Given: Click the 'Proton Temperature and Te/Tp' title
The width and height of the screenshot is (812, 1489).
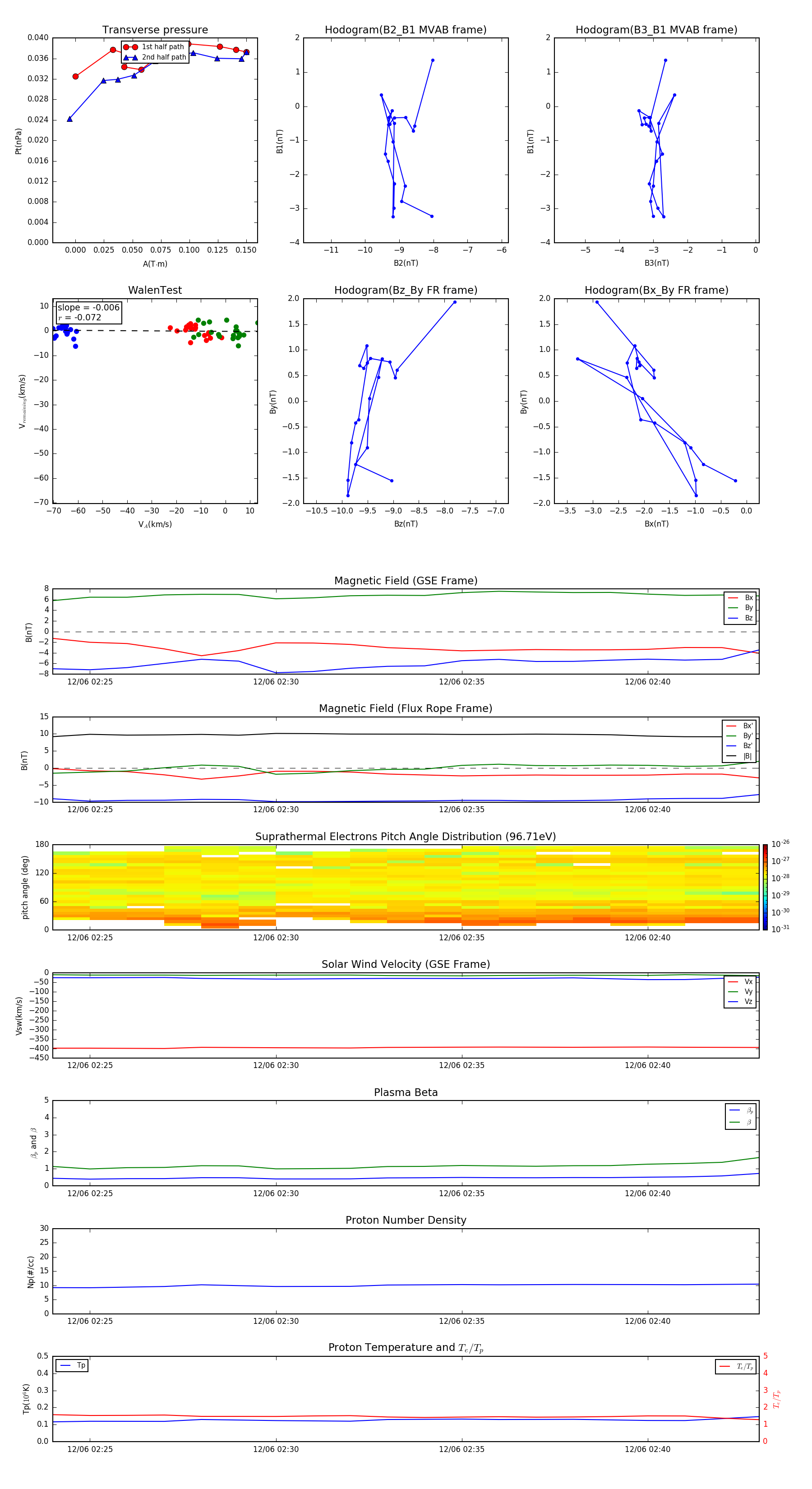Looking at the screenshot, I should point(406,1348).
